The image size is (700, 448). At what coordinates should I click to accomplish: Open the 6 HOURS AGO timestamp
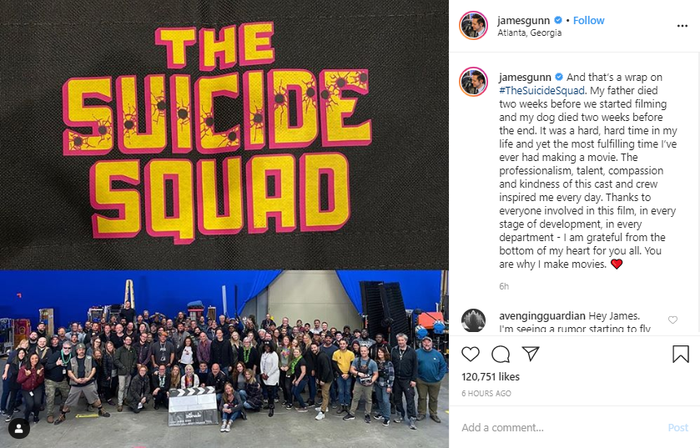486,394
